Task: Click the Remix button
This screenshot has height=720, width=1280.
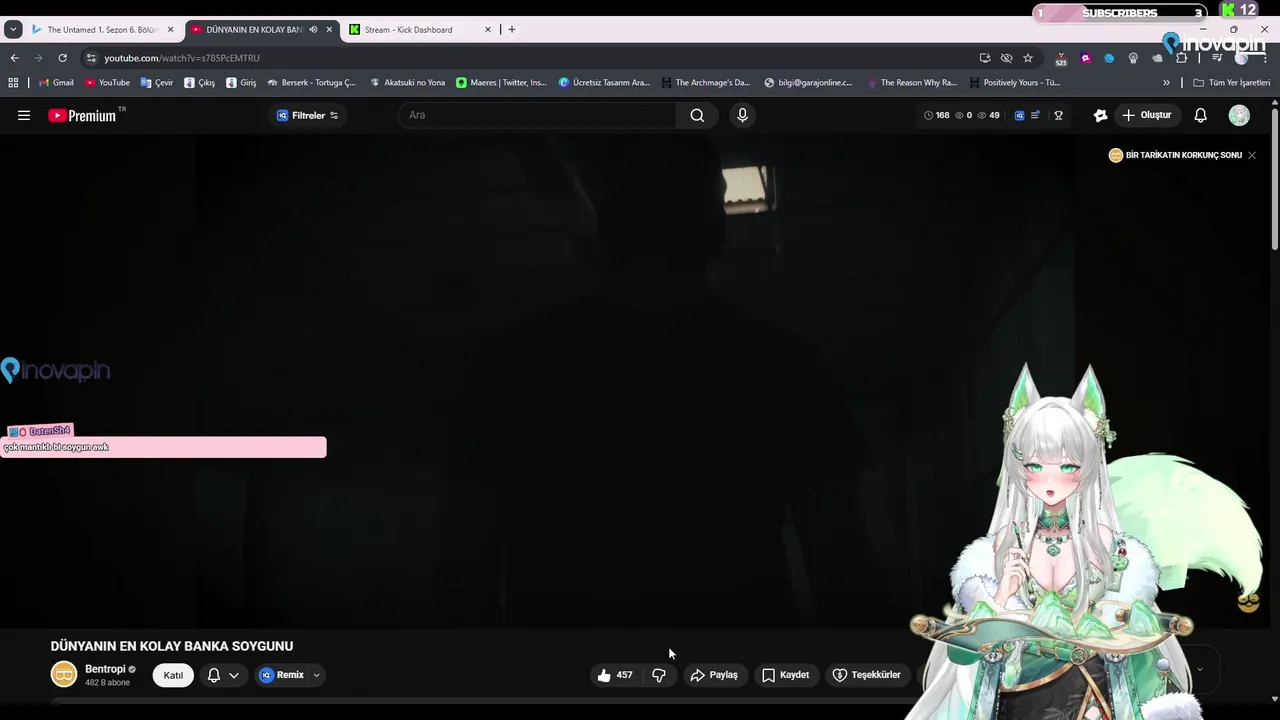Action: [x=282, y=675]
